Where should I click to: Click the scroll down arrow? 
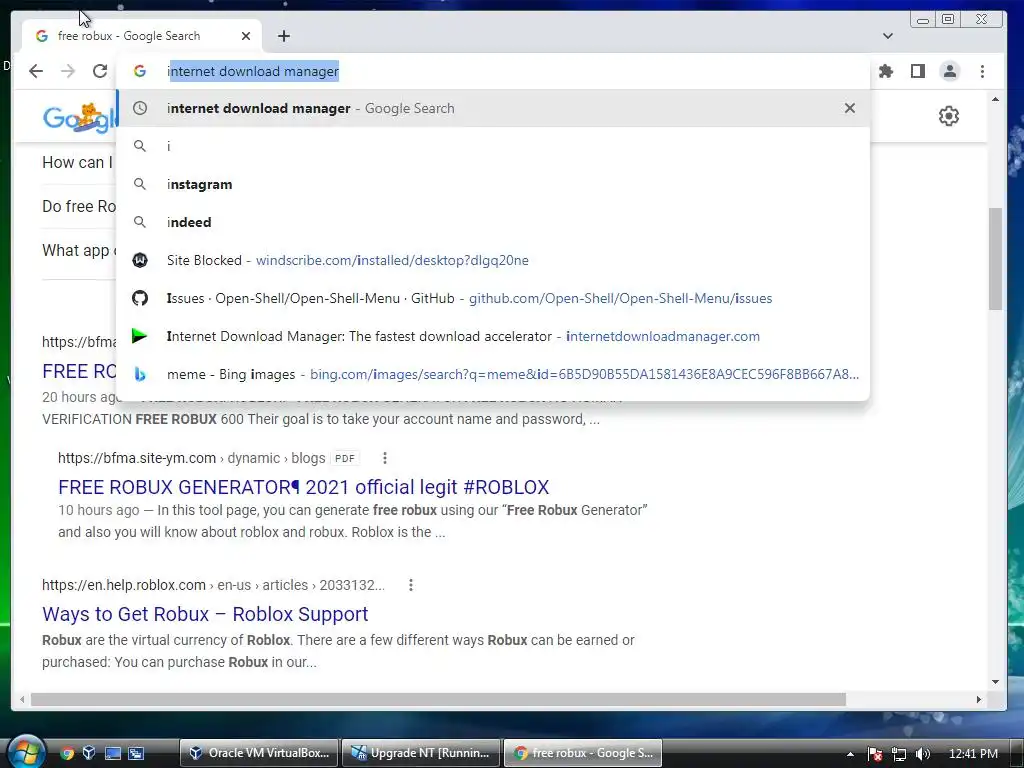[995, 682]
